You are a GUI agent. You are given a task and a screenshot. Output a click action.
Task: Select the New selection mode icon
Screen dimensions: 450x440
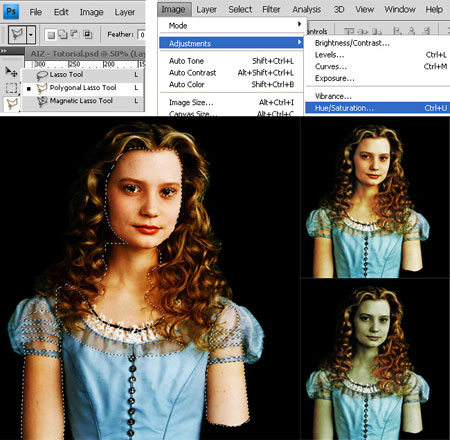pos(51,34)
